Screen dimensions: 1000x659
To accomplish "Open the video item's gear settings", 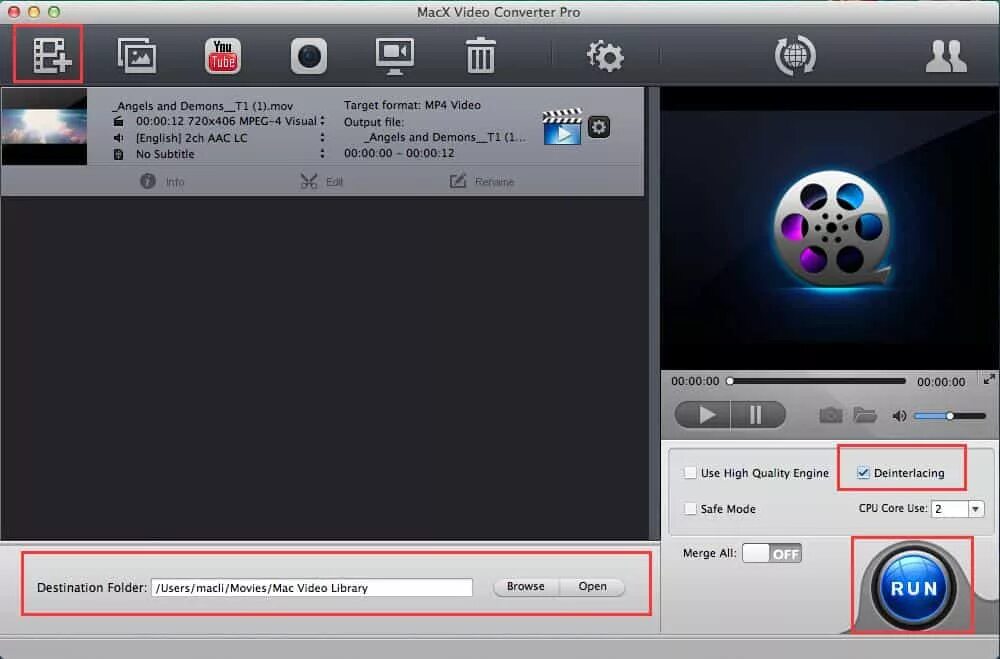I will point(598,127).
